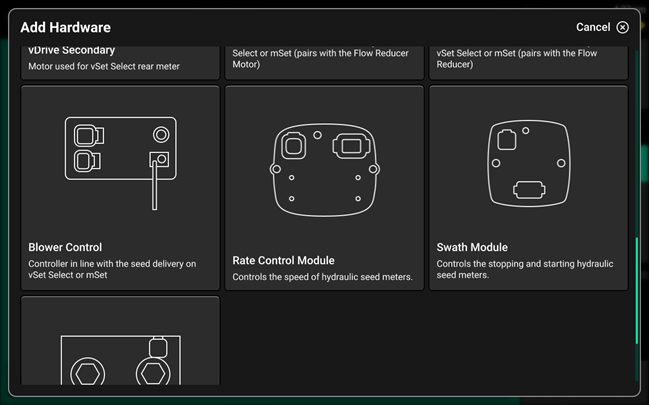Select card mentioning Flow Reducer Motor
This screenshot has width=649, height=405.
click(x=324, y=62)
